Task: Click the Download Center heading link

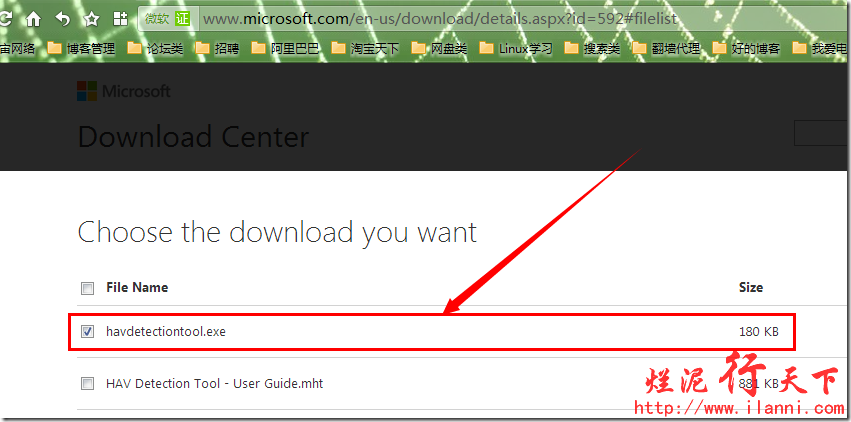Action: [193, 137]
